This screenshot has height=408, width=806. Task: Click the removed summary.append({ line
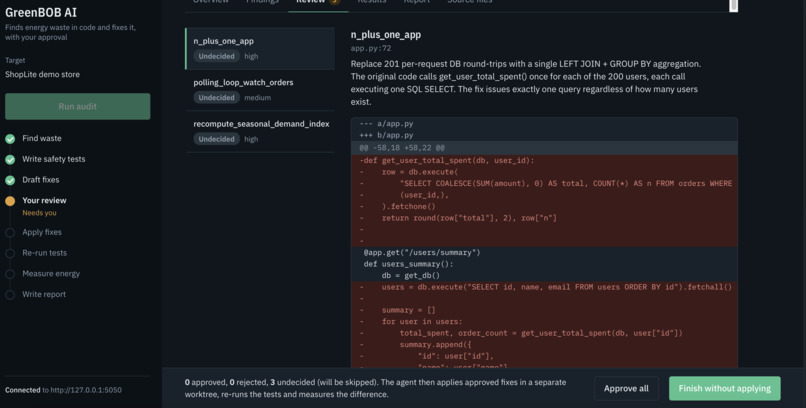click(x=544, y=344)
